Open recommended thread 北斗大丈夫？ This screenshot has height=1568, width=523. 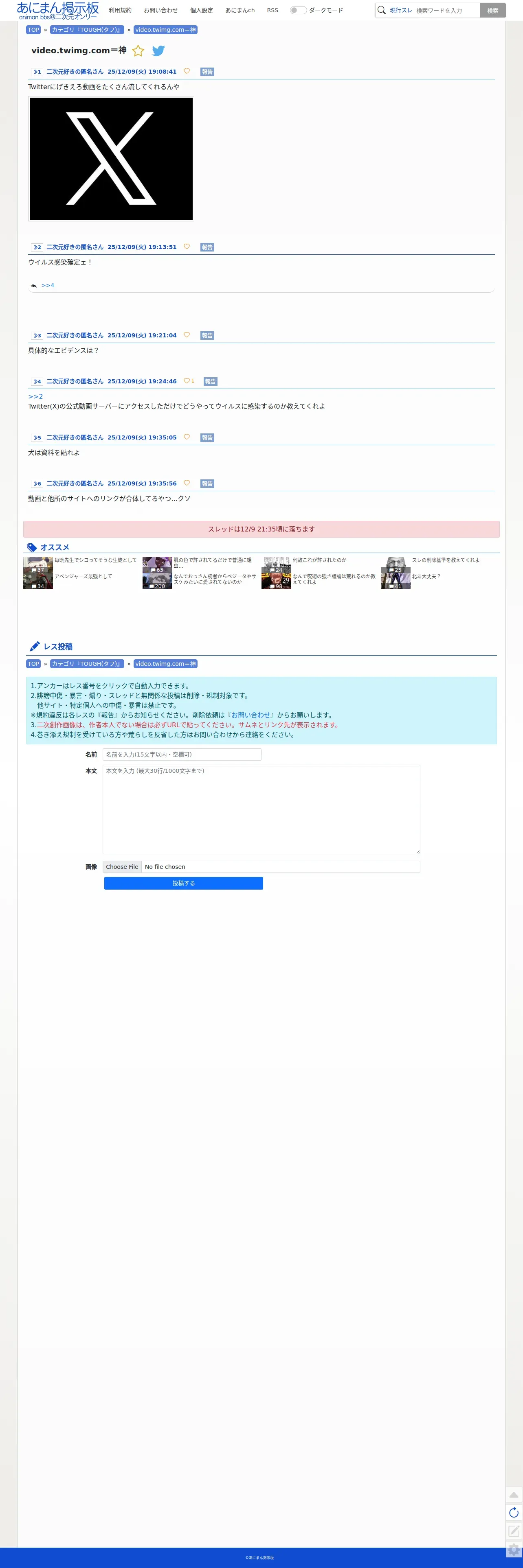tap(426, 576)
